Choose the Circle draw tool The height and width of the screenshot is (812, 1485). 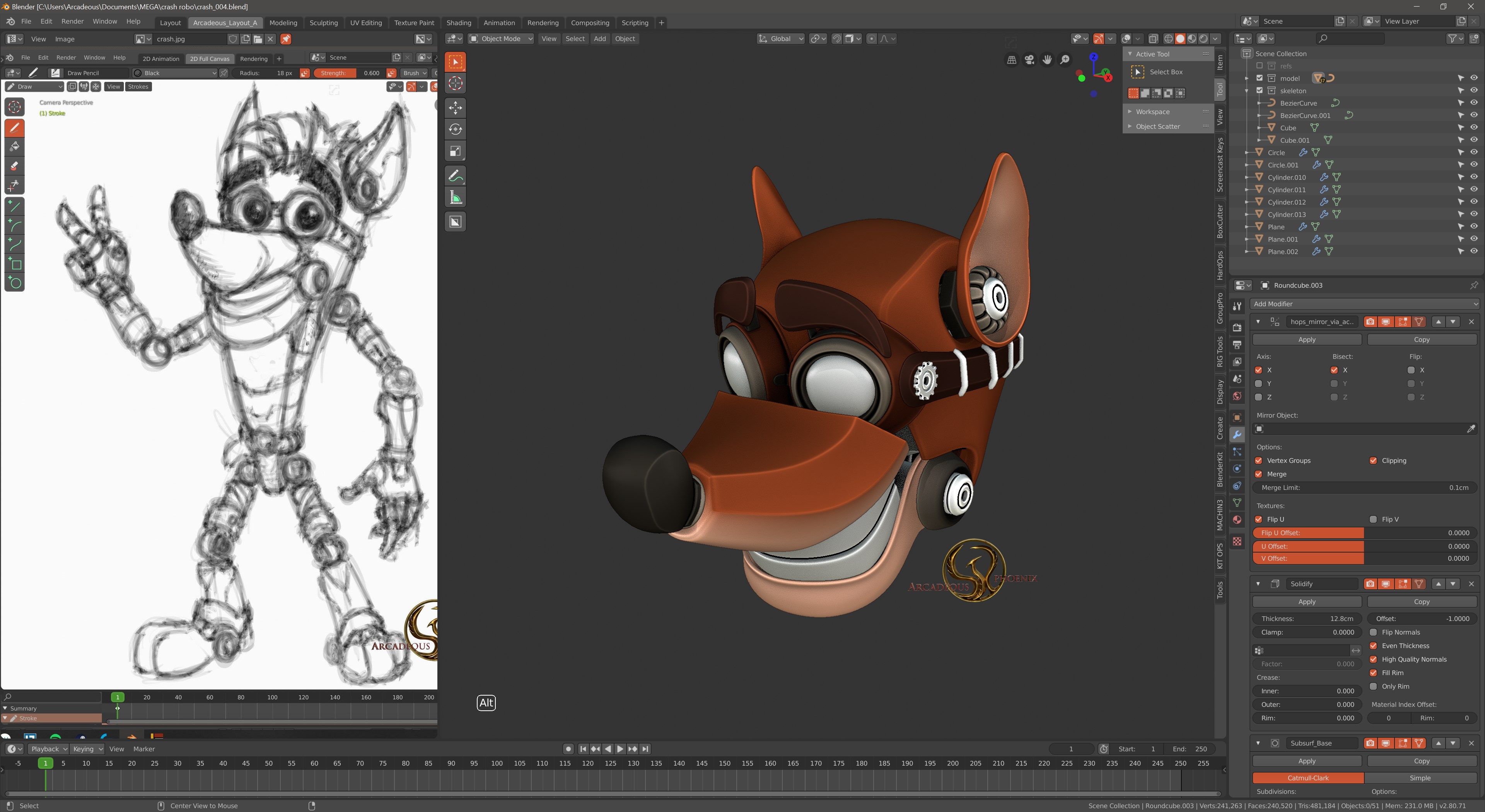pyautogui.click(x=14, y=283)
